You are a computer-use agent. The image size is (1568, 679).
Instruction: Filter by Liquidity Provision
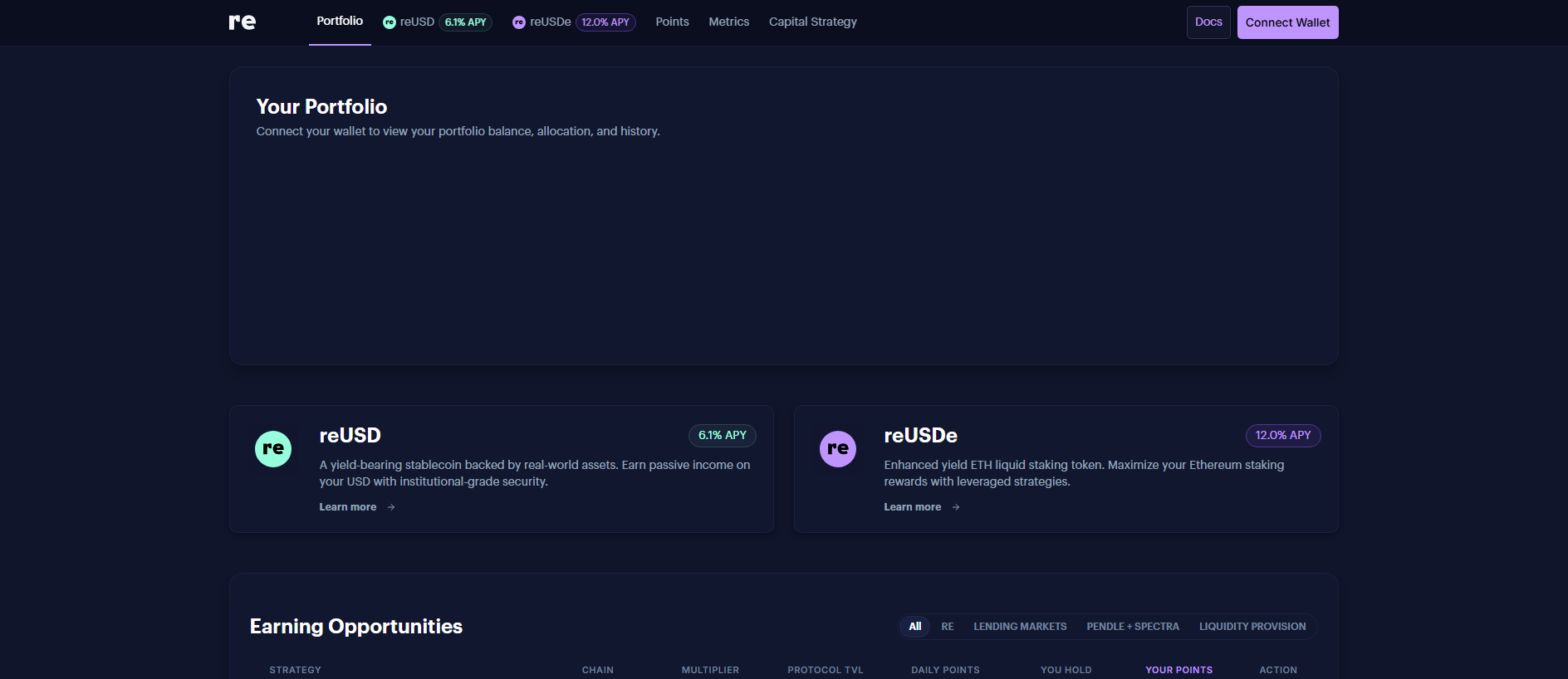tap(1252, 627)
